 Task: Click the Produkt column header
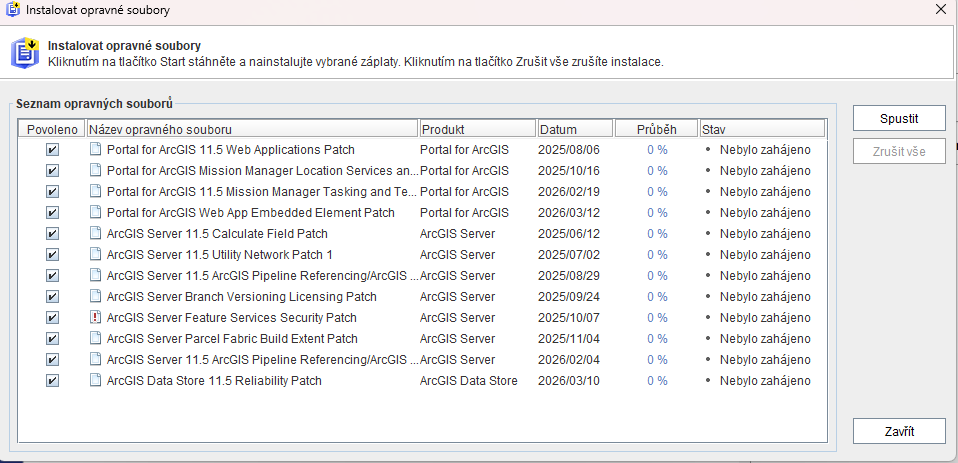(478, 129)
